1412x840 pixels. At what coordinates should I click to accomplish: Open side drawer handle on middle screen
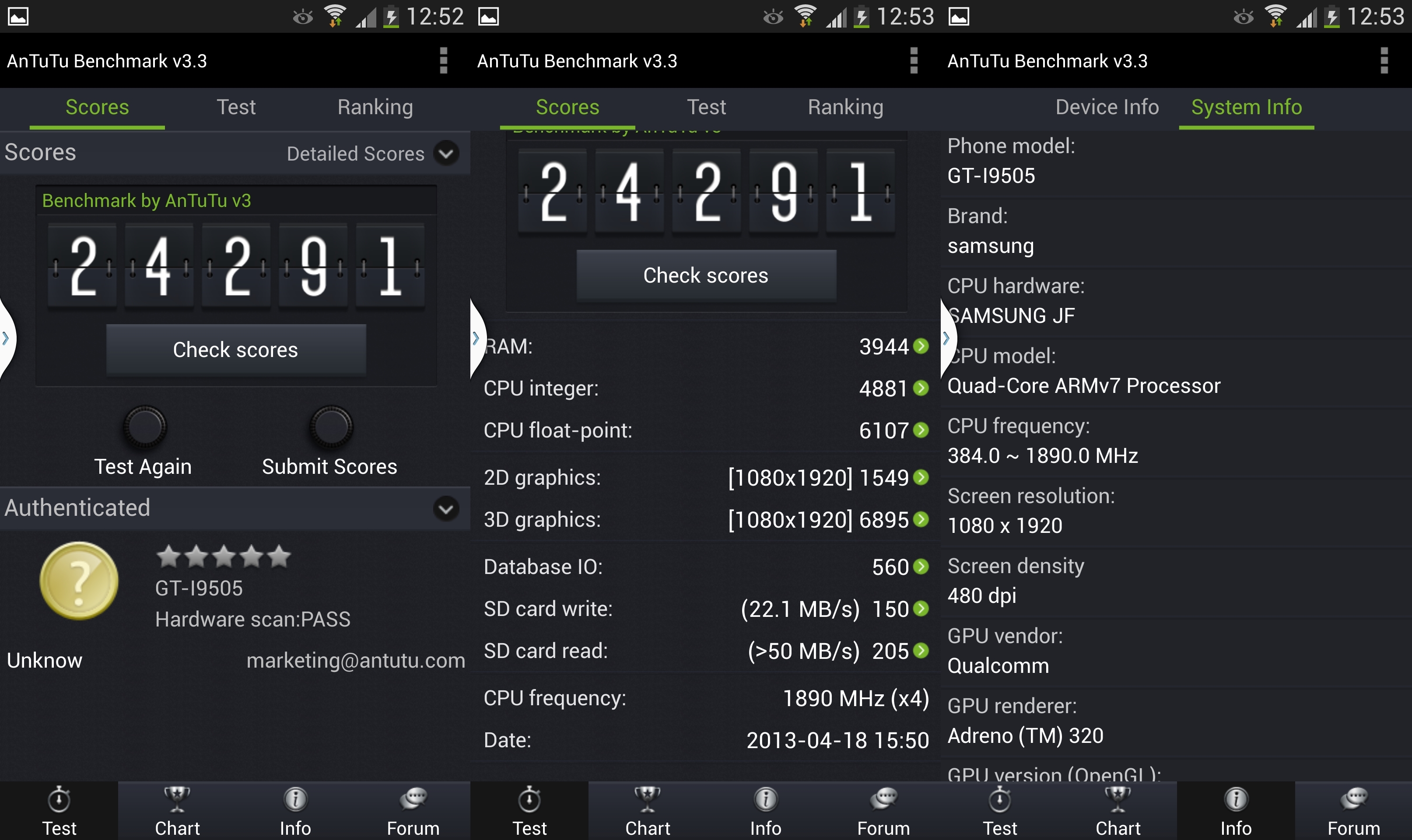coord(476,339)
